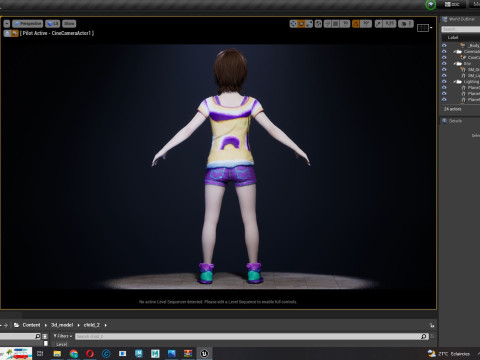
Task: Open the Perspective view mode dropdown
Action: point(28,24)
